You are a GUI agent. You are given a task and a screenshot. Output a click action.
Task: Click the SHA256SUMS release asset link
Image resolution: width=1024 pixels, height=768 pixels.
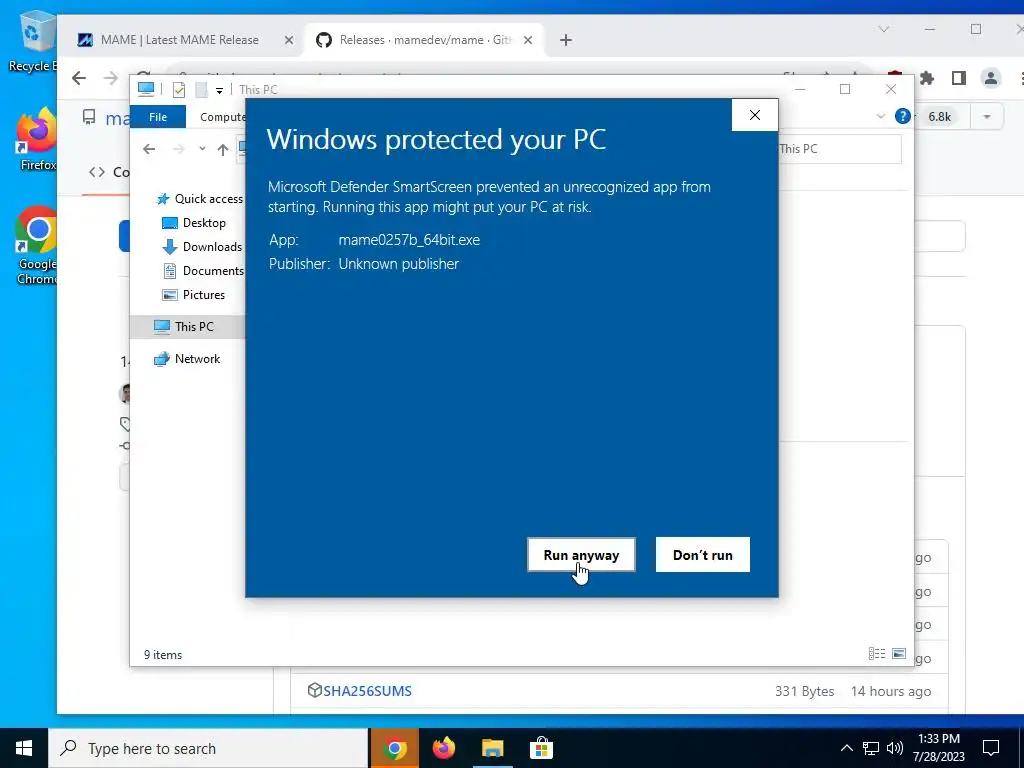click(x=367, y=691)
